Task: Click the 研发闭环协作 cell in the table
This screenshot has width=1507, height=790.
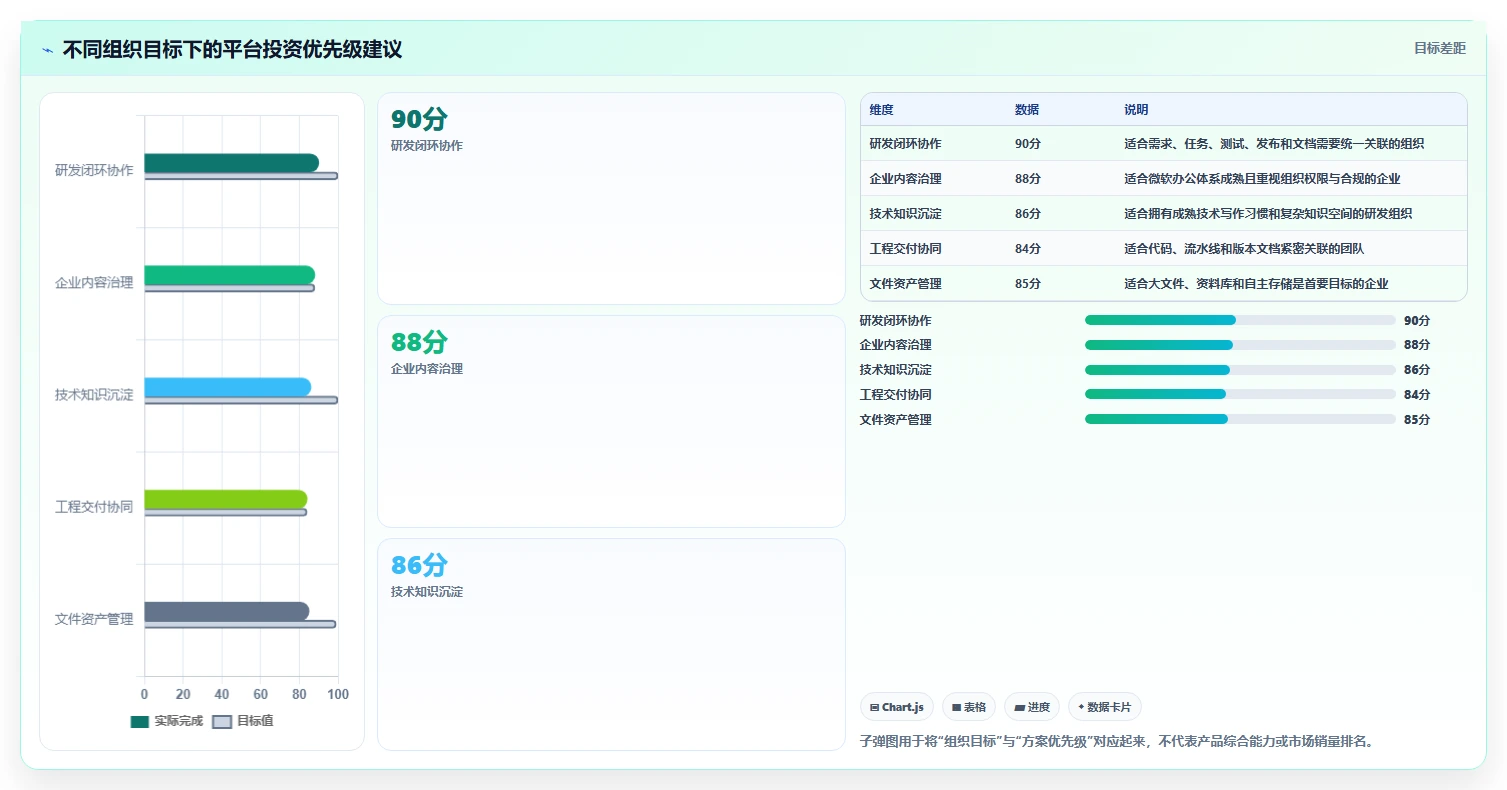Action: point(905,144)
